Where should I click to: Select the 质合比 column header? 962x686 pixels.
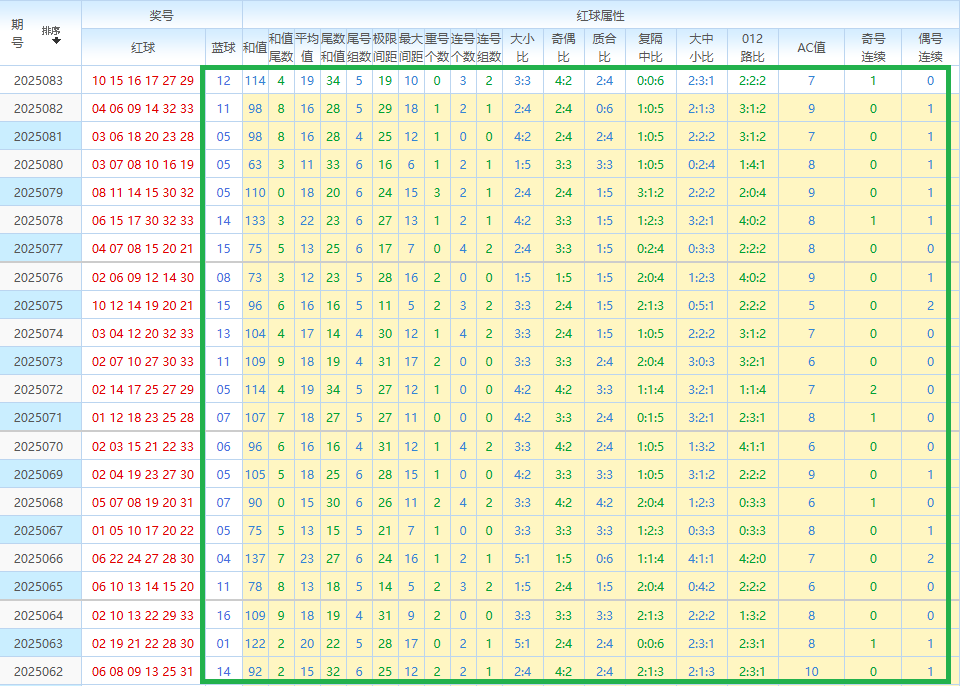click(x=604, y=48)
